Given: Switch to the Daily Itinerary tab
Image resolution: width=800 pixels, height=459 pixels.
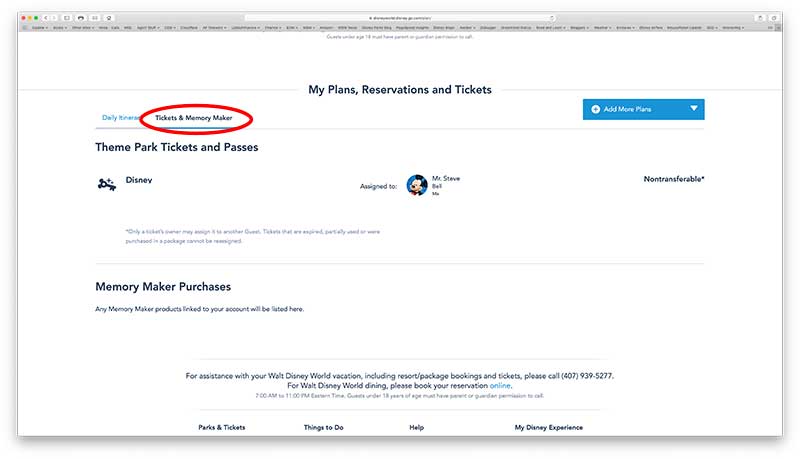Looking at the screenshot, I should [x=118, y=118].
